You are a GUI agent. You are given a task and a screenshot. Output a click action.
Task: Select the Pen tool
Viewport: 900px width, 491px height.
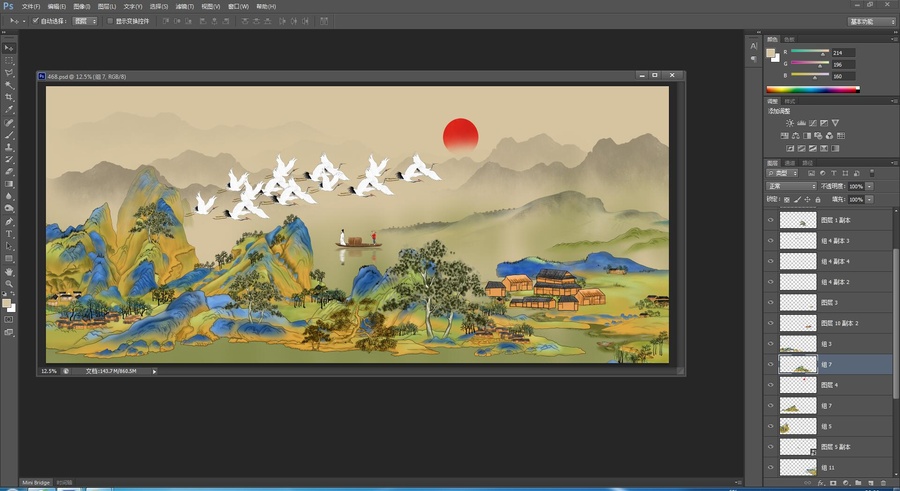pyautogui.click(x=9, y=222)
